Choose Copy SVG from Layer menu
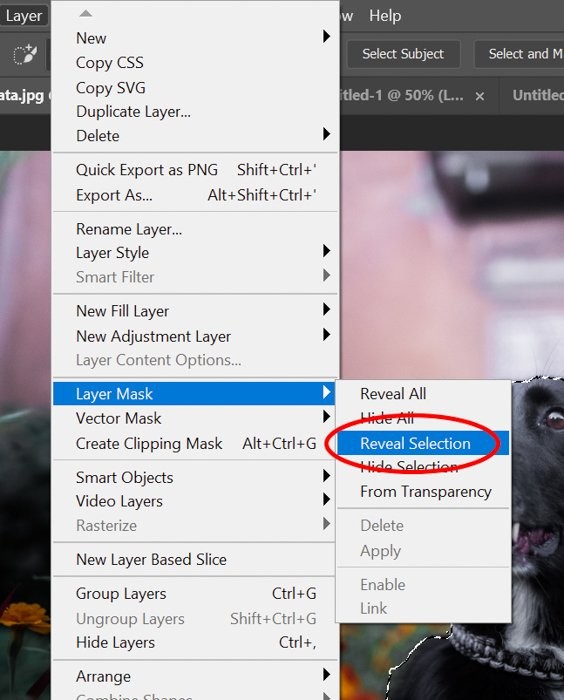Image resolution: width=564 pixels, height=700 pixels. click(x=194, y=88)
